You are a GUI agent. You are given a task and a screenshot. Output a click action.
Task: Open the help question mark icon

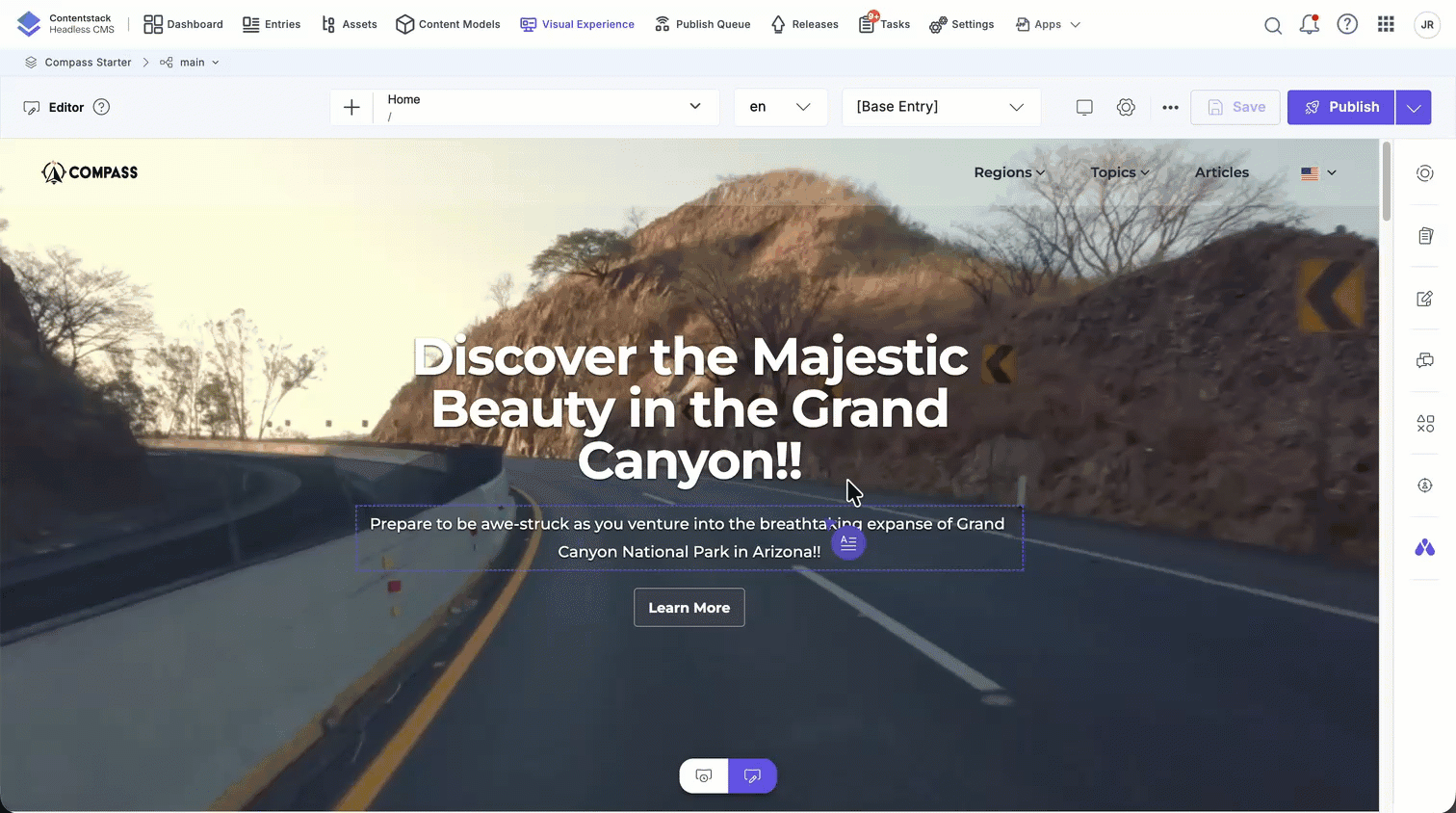click(1347, 24)
